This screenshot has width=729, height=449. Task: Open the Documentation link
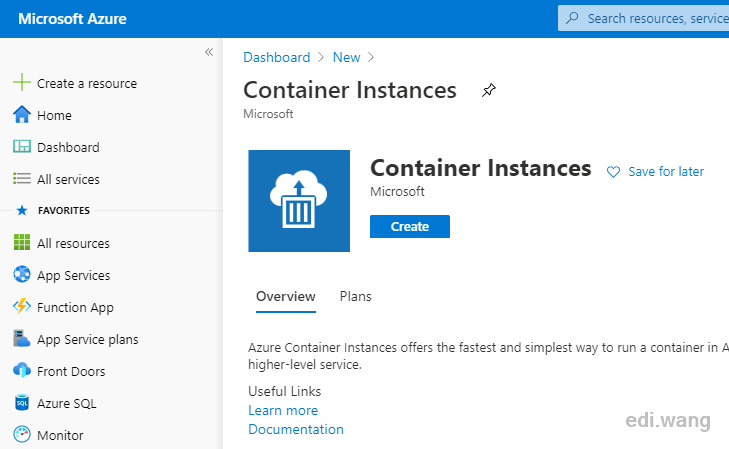point(296,429)
